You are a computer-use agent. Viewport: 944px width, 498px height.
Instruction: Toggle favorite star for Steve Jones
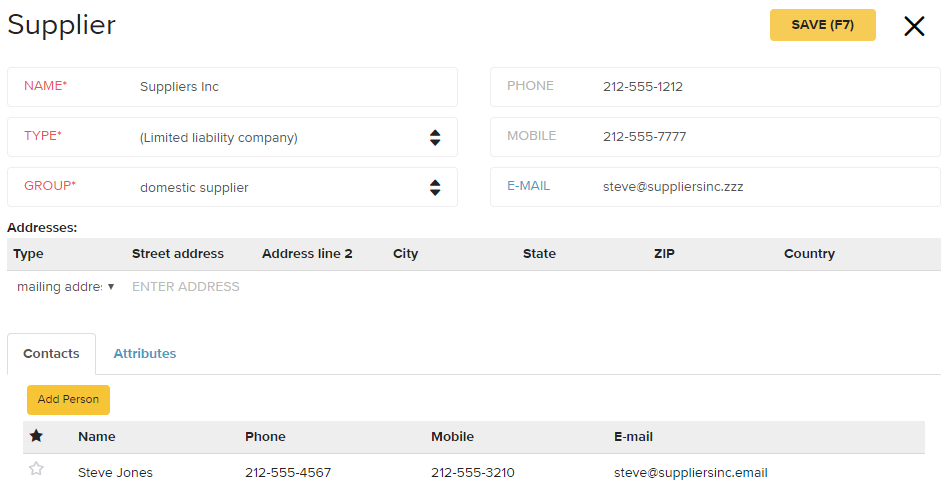click(x=36, y=468)
